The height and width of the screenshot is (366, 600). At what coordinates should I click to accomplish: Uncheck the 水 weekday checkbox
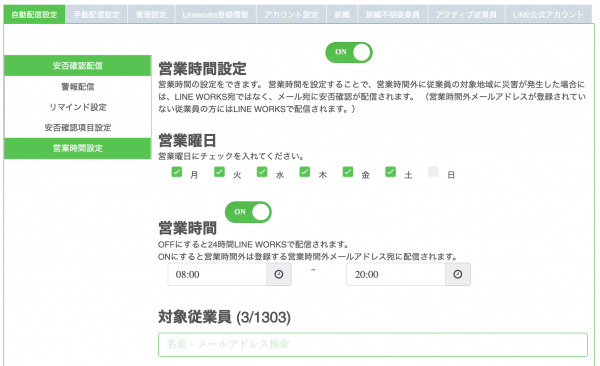pyautogui.click(x=262, y=172)
